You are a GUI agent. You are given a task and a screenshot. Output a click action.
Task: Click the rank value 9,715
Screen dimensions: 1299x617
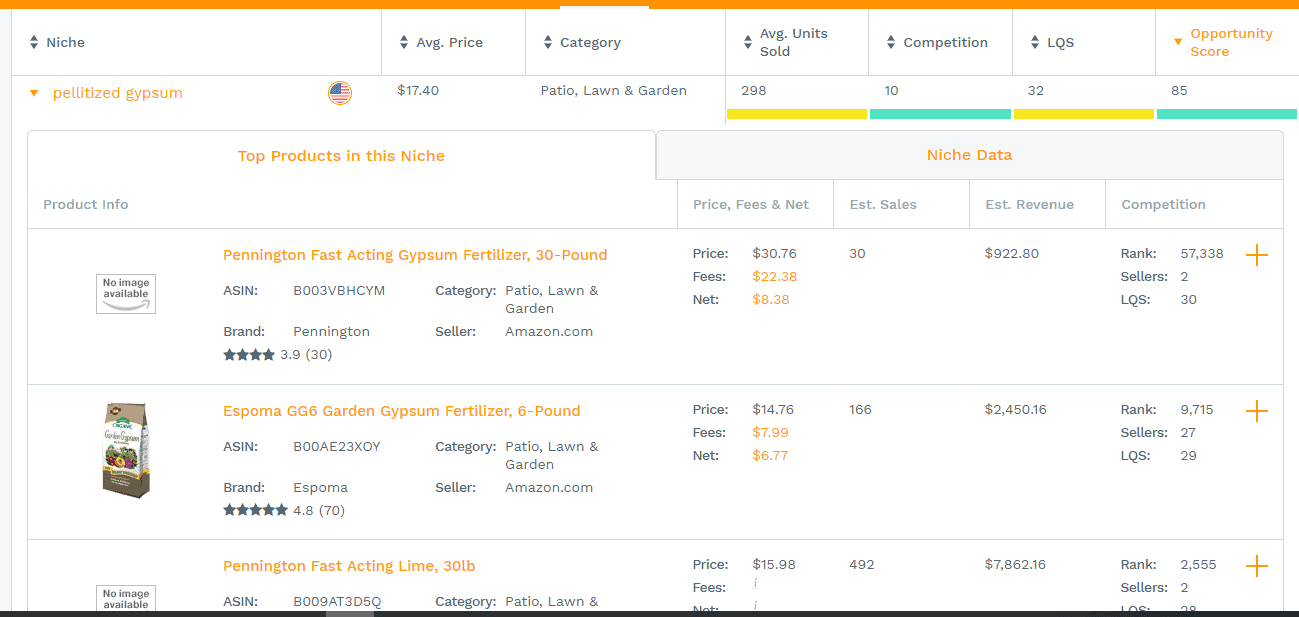coord(1197,410)
